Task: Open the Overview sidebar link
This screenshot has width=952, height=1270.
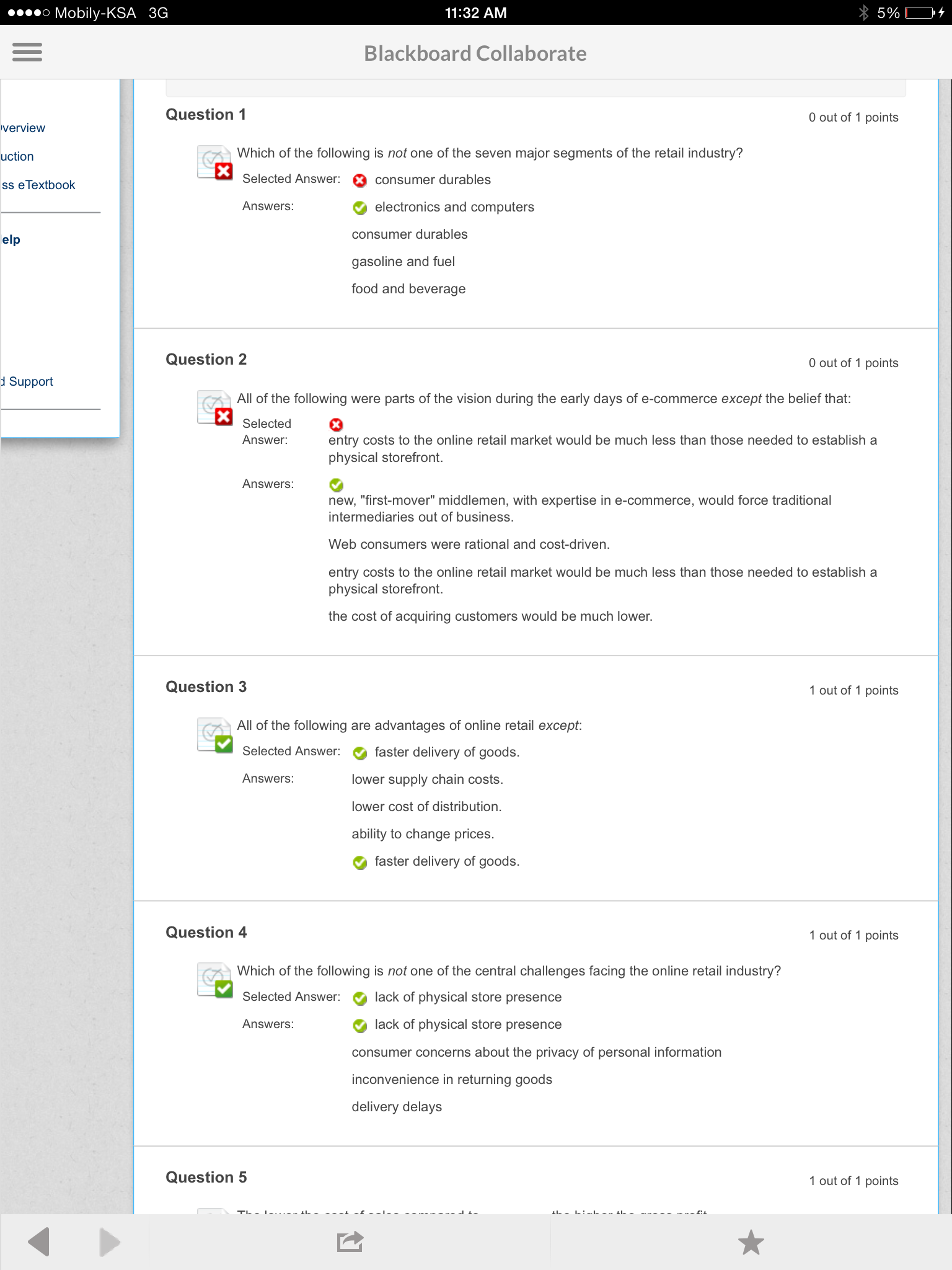Action: pyautogui.click(x=23, y=128)
